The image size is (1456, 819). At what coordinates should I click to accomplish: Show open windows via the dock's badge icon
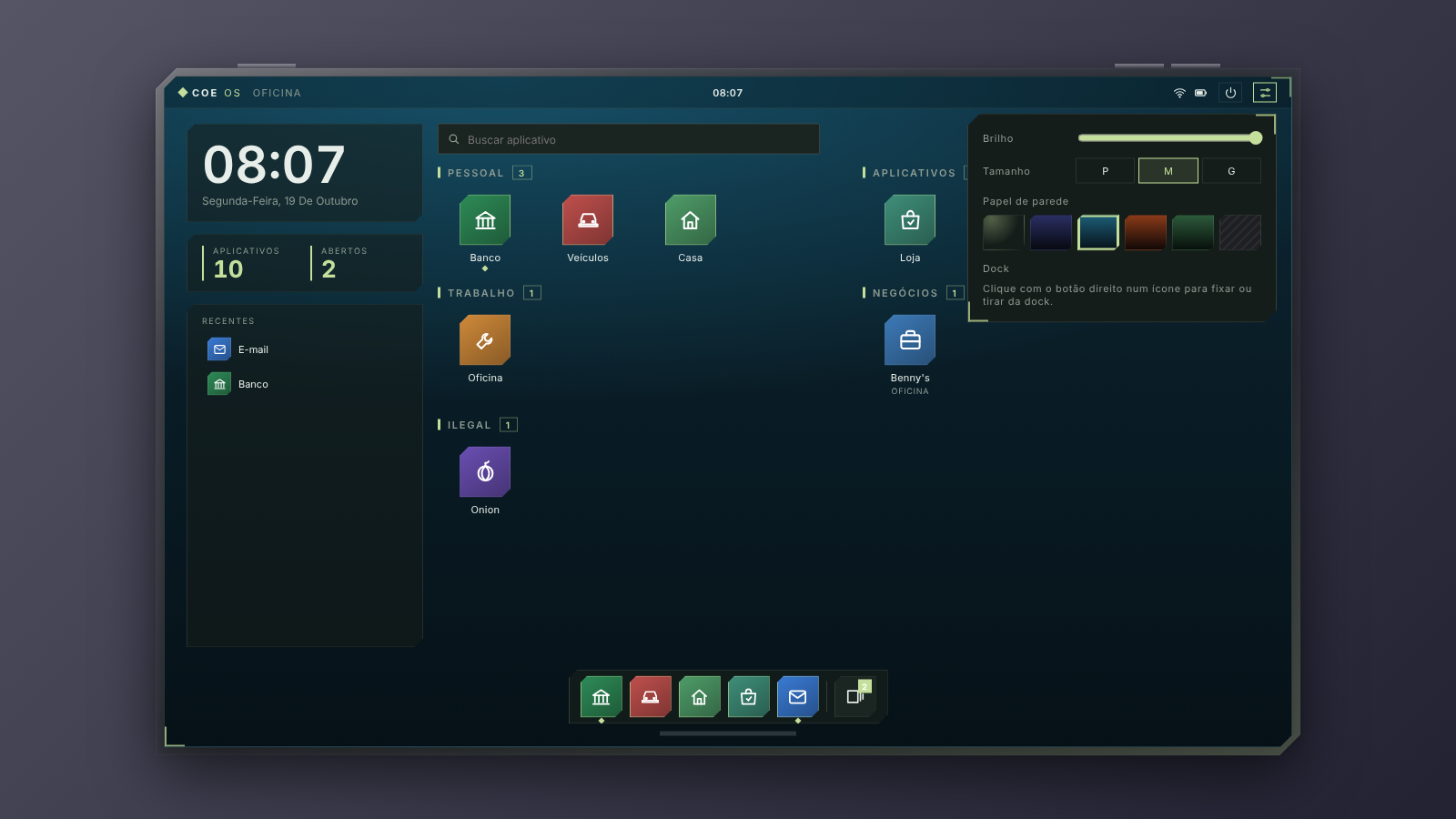pos(855,697)
